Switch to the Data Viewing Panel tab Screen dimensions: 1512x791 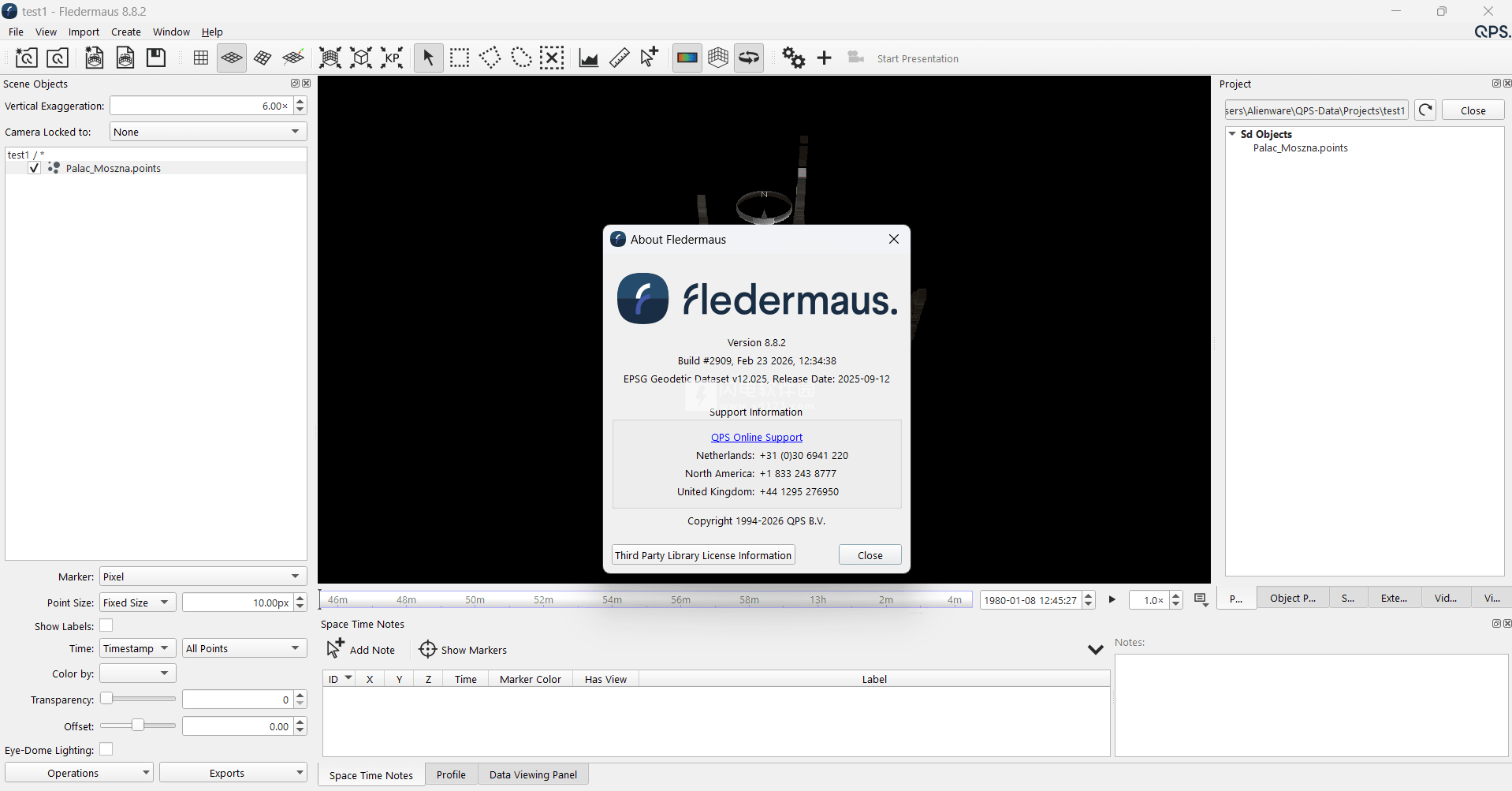tap(533, 774)
